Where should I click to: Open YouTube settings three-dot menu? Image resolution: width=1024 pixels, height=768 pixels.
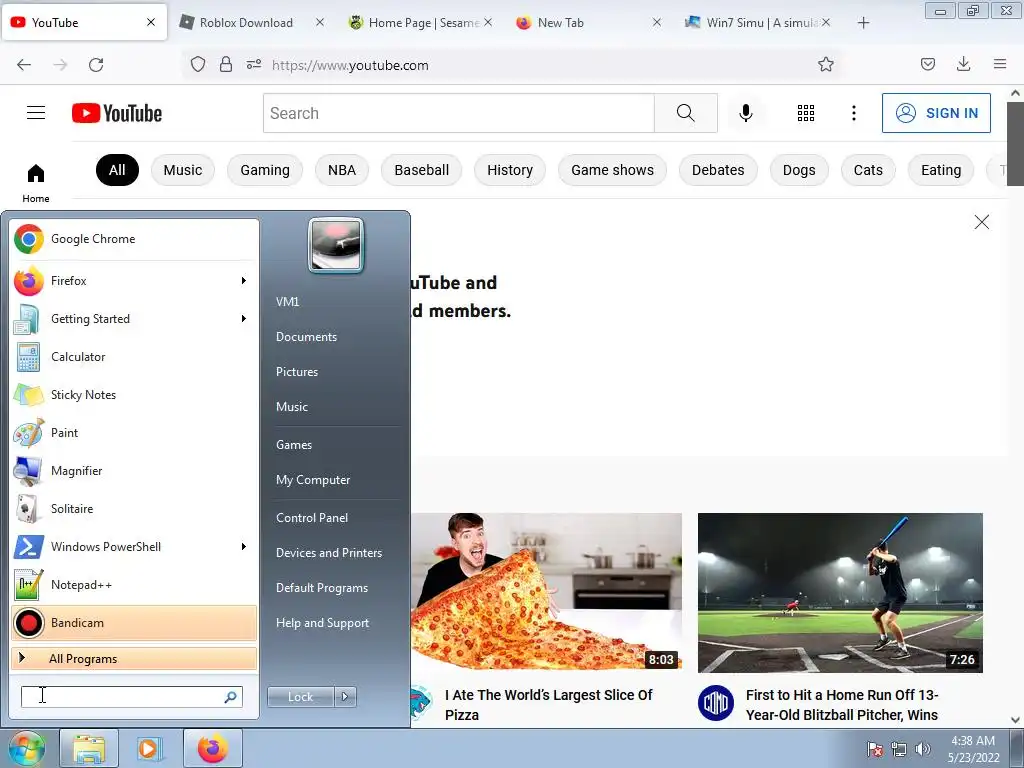[x=854, y=113]
